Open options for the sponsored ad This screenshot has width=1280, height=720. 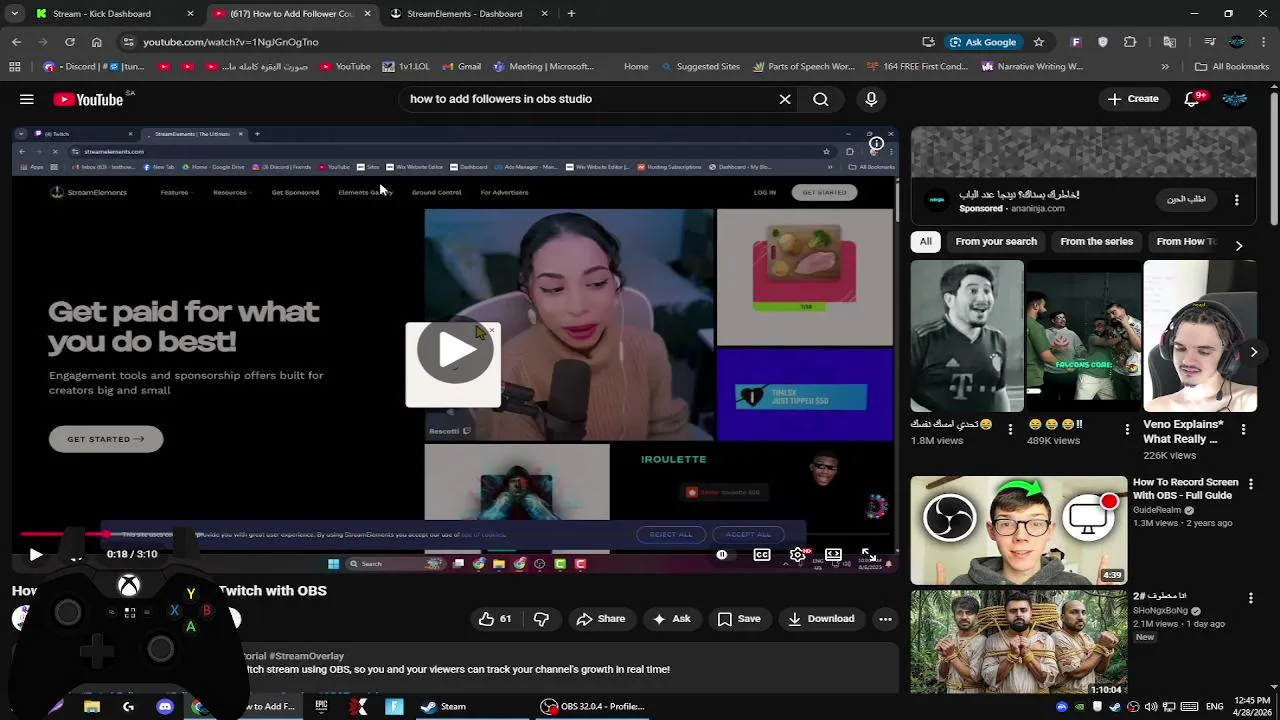(1237, 200)
